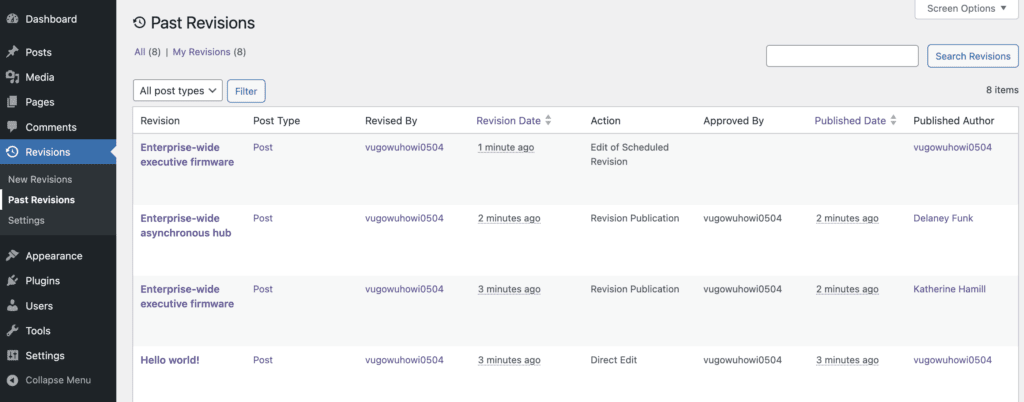The height and width of the screenshot is (402, 1024).
Task: Open the All post types dropdown
Action: pos(178,91)
